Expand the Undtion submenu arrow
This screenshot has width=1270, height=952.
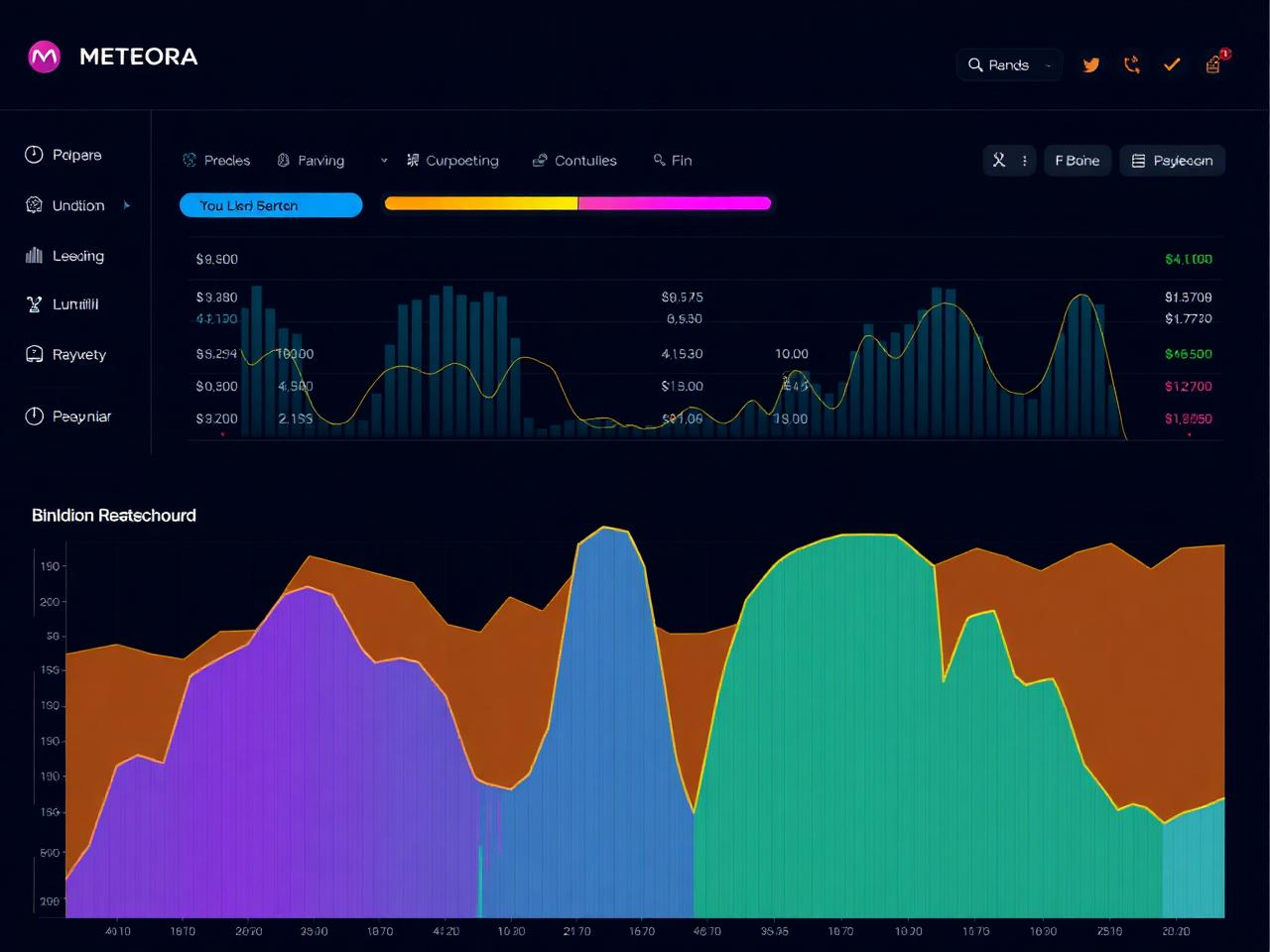pos(127,205)
